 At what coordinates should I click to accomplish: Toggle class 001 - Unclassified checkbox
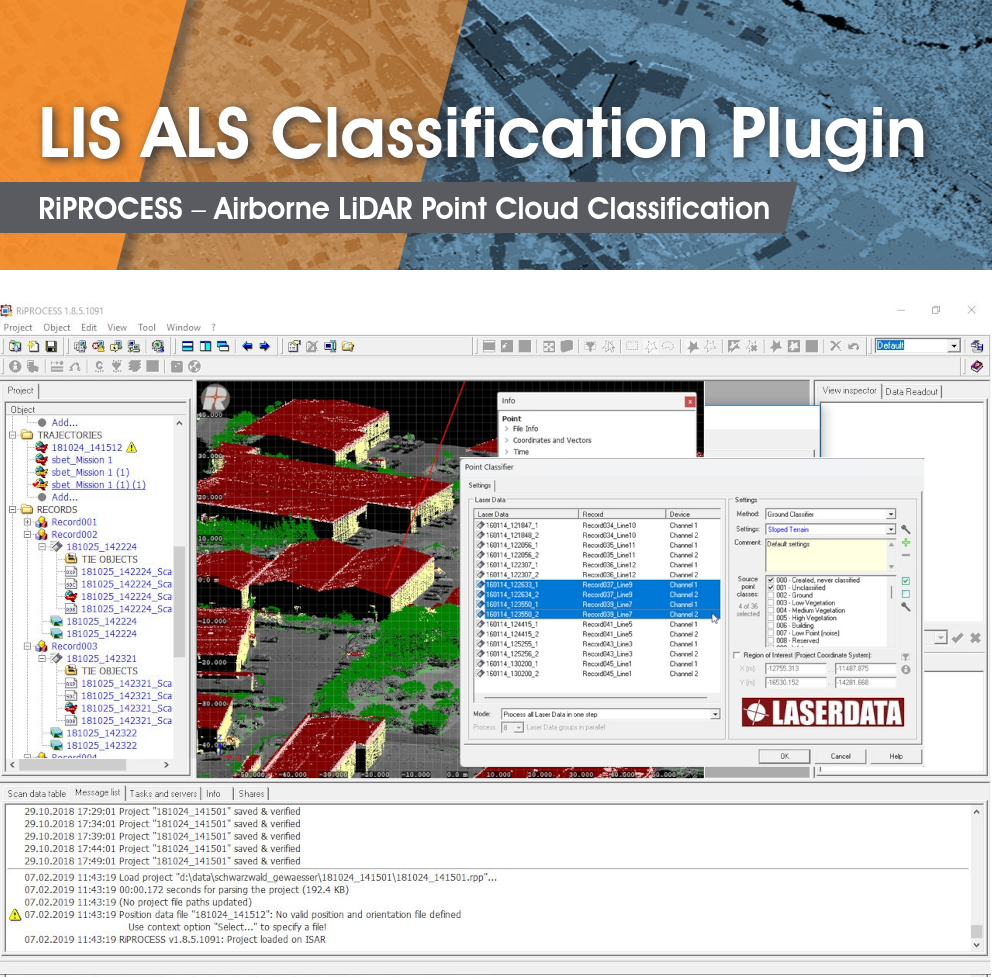point(771,588)
